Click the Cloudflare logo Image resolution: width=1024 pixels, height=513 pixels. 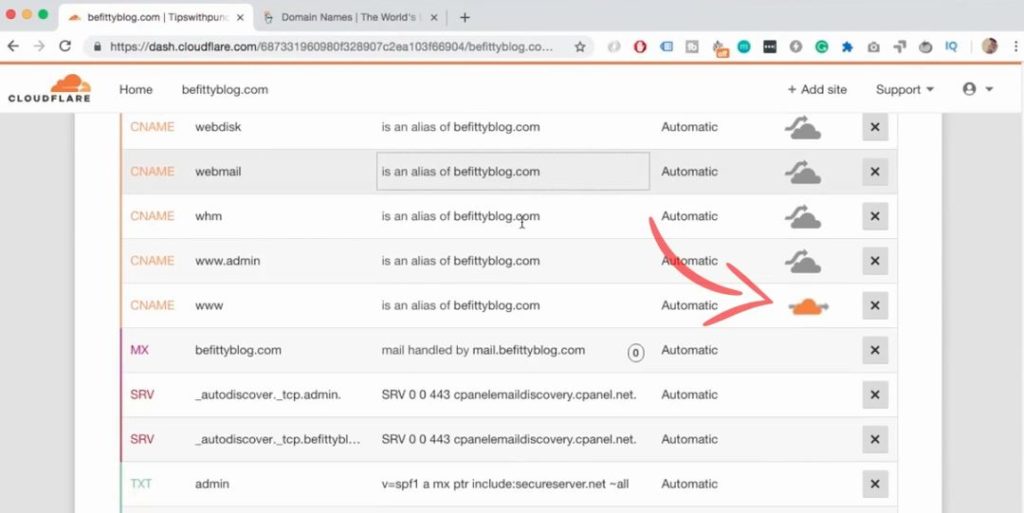click(x=50, y=88)
